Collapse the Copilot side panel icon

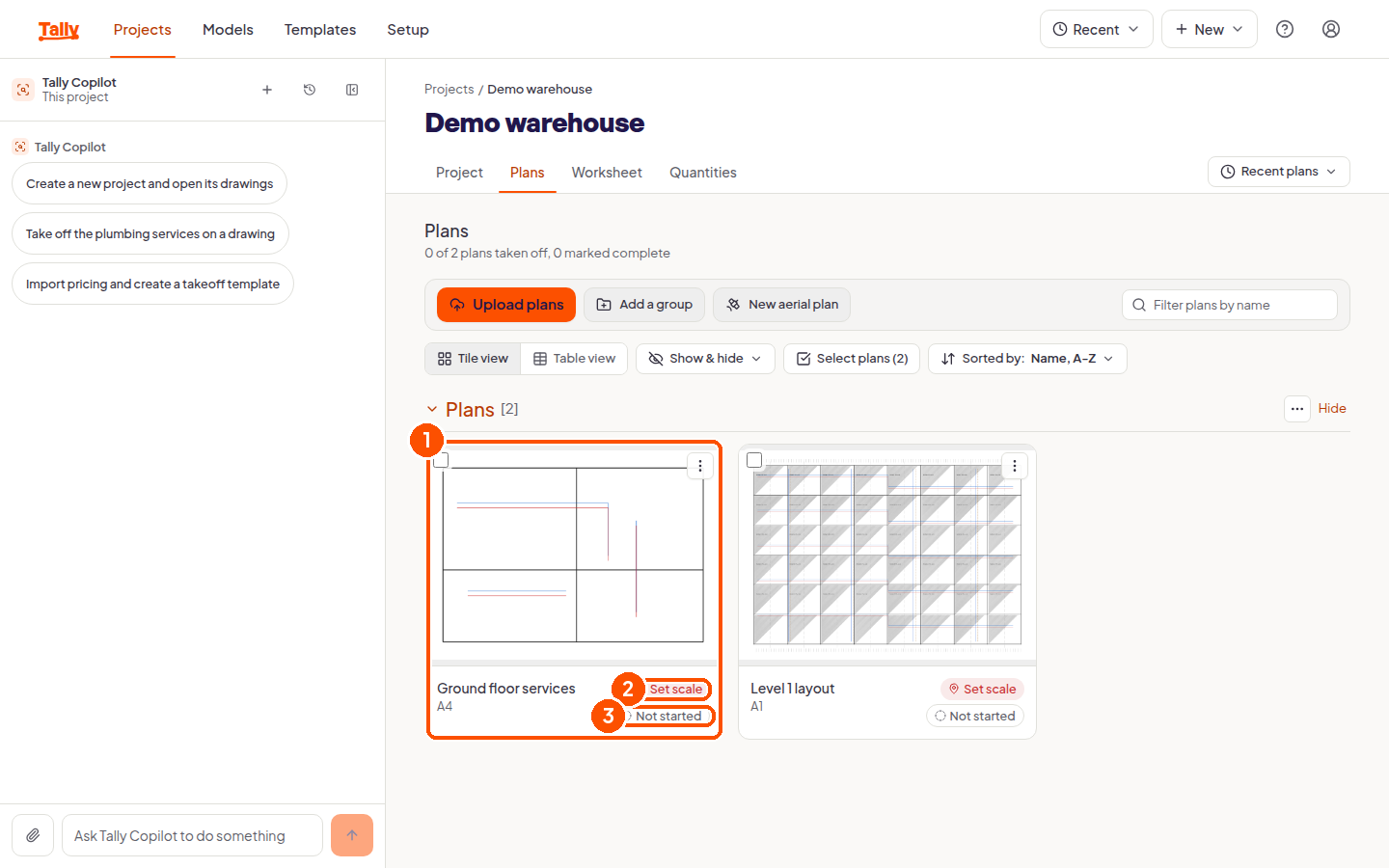pos(352,90)
